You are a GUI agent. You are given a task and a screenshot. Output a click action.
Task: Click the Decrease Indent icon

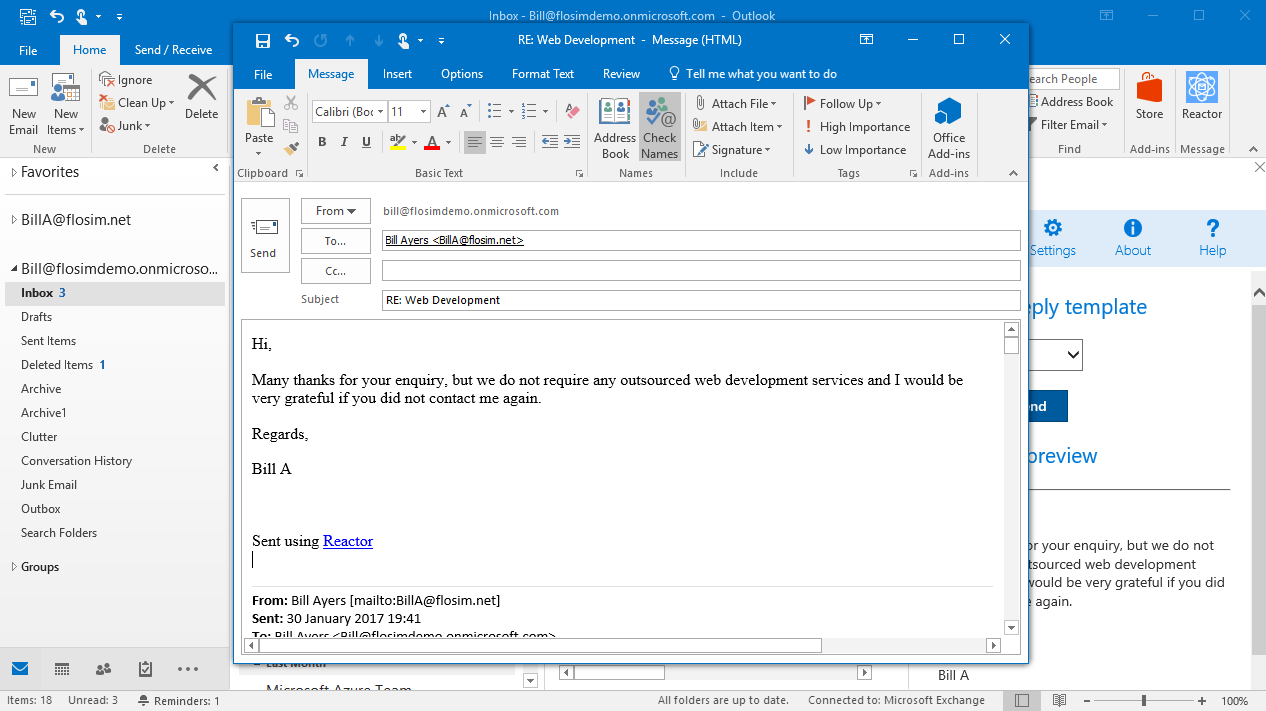[550, 142]
